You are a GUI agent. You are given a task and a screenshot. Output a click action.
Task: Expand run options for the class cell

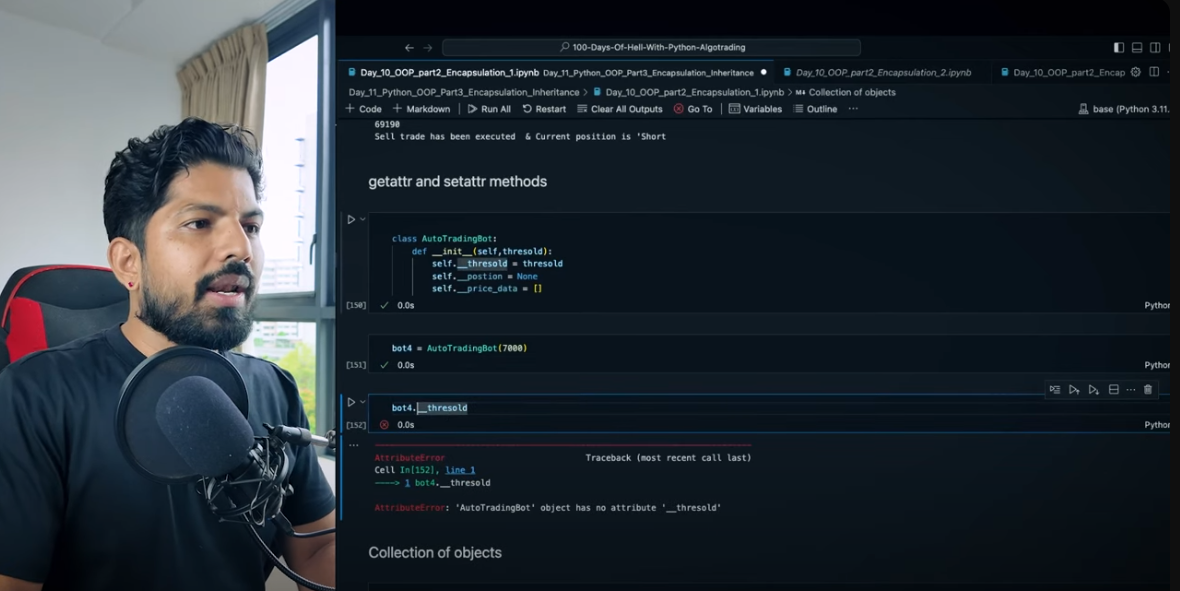pos(362,220)
